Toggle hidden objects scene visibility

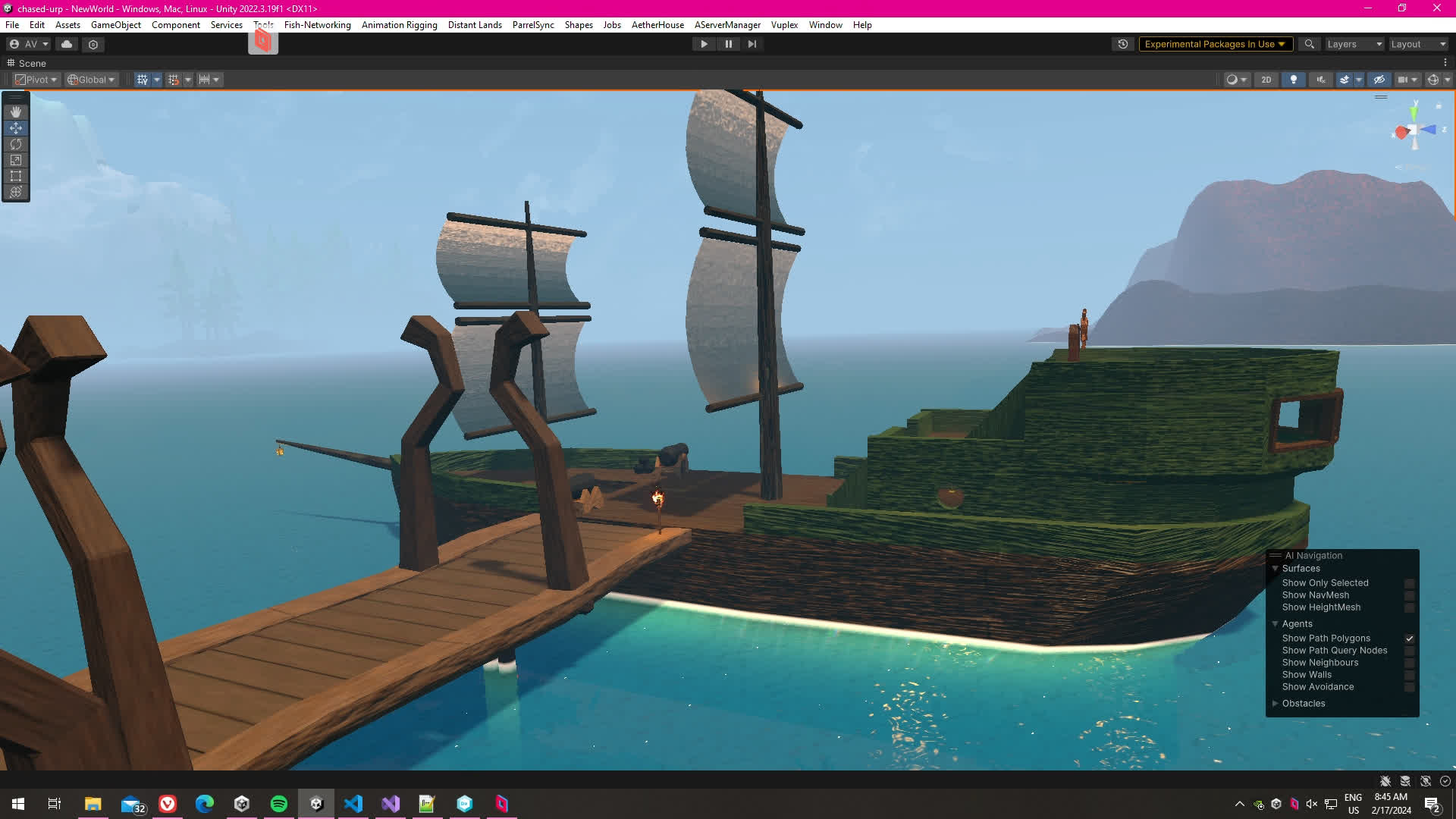(x=1379, y=80)
